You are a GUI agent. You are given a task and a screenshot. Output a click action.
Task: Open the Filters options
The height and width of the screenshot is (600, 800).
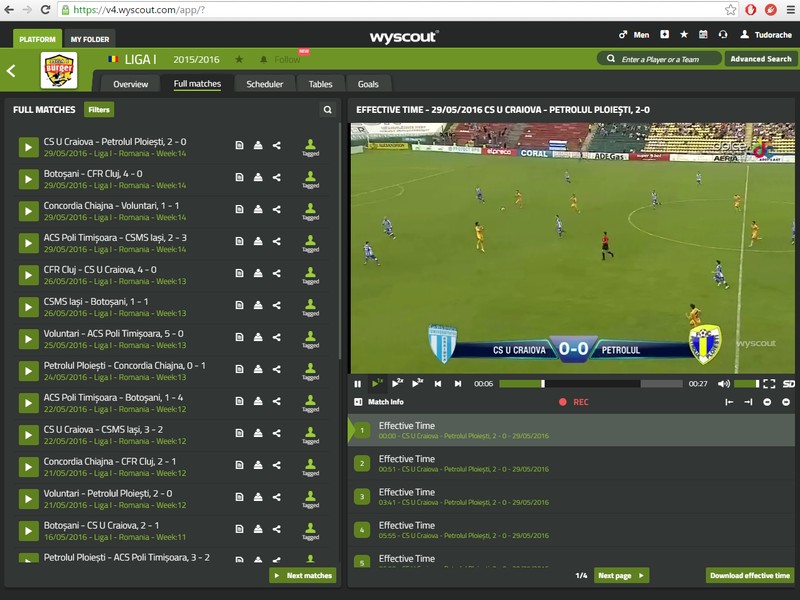pyautogui.click(x=99, y=110)
